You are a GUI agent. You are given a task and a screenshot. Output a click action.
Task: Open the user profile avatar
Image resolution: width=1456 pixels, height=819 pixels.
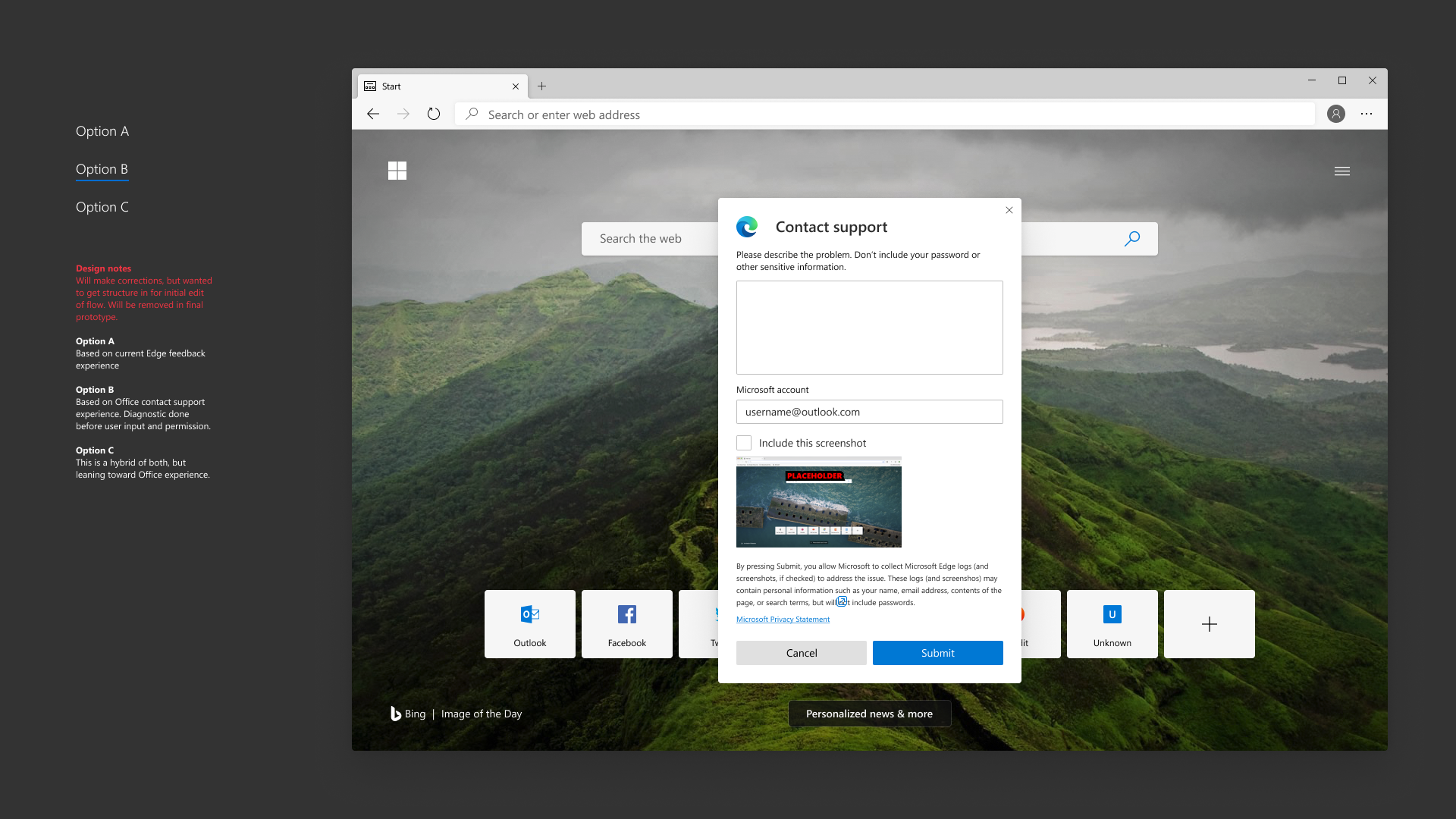1336,114
